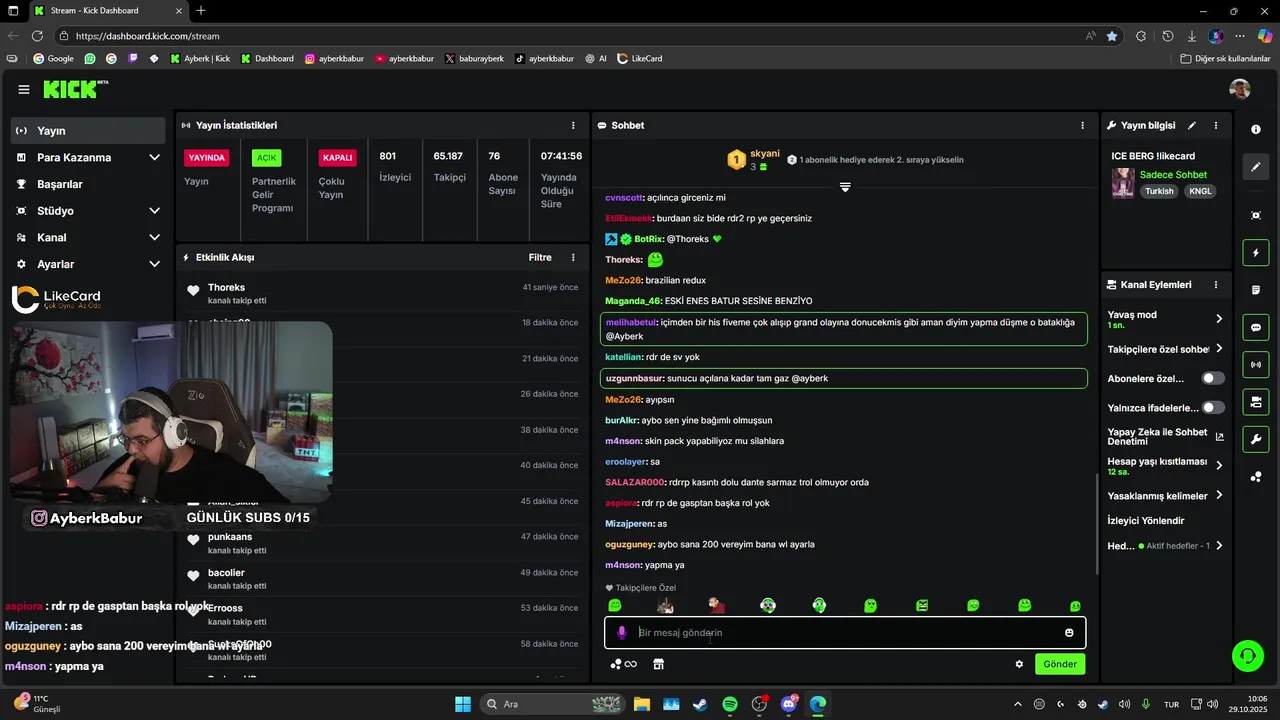1280x720 pixels.
Task: Edit stream info with pencil icon
Action: (1192, 126)
